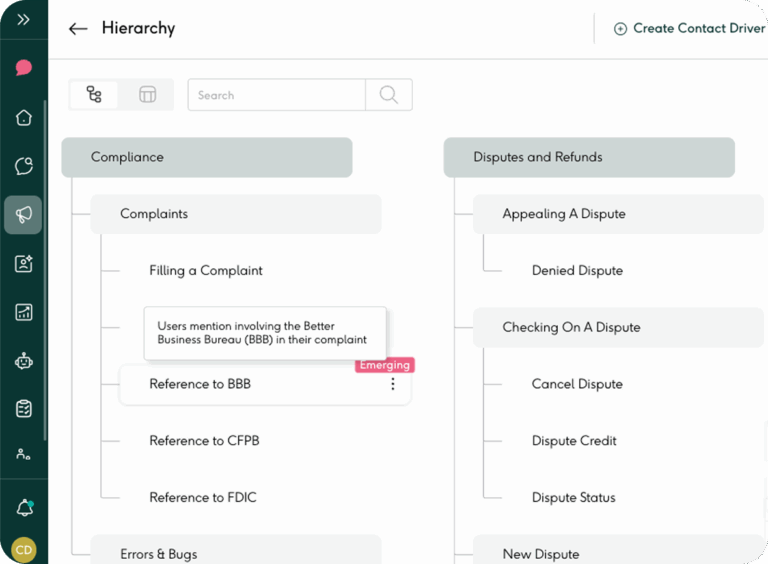Switch to hierarchy tree view
This screenshot has width=768, height=564.
pos(94,95)
